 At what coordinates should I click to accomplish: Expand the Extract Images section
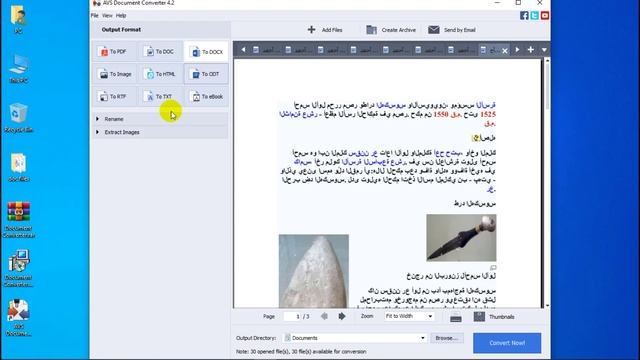[x=160, y=132]
